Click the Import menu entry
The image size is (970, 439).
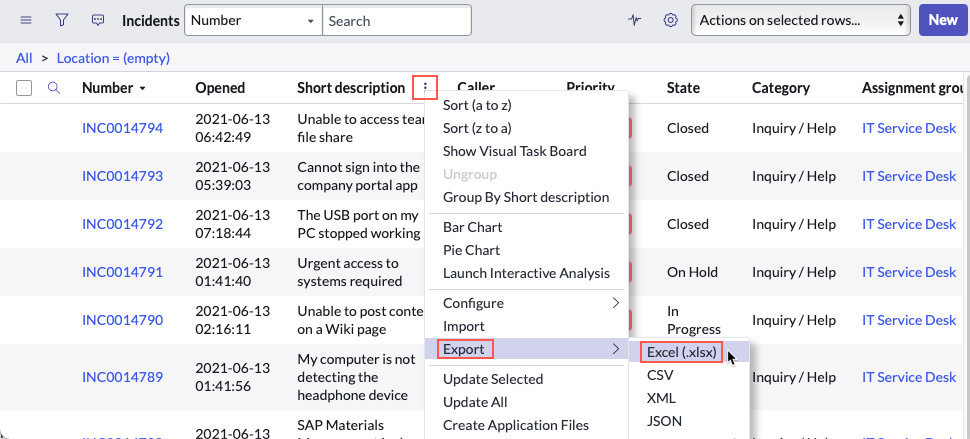pos(464,326)
